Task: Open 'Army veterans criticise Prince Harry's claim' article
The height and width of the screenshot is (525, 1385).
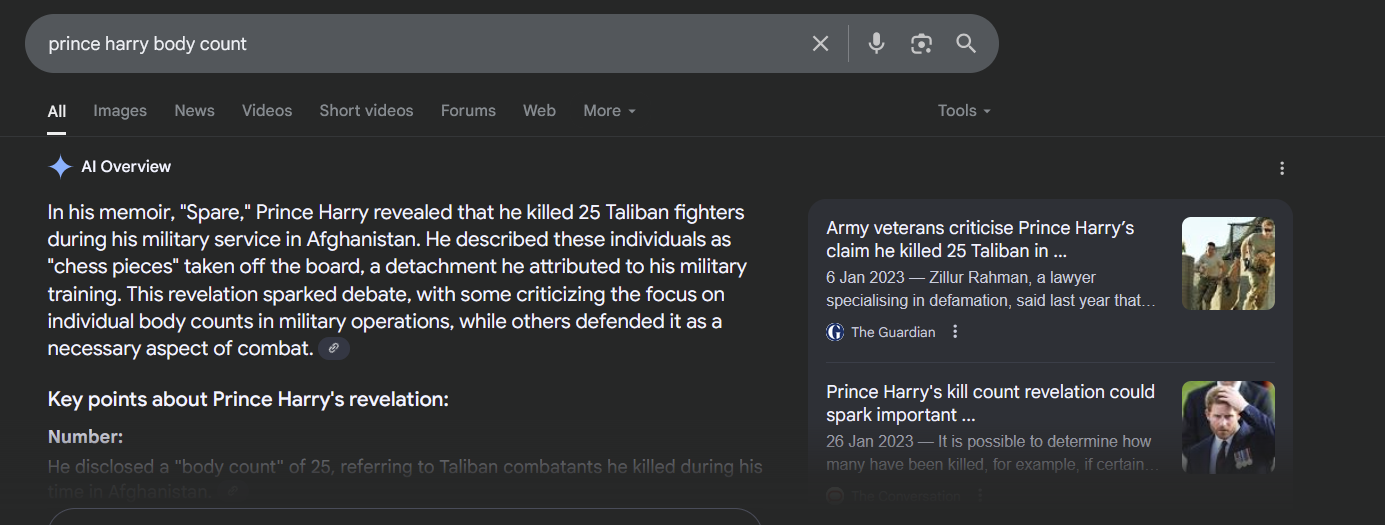Action: point(980,239)
